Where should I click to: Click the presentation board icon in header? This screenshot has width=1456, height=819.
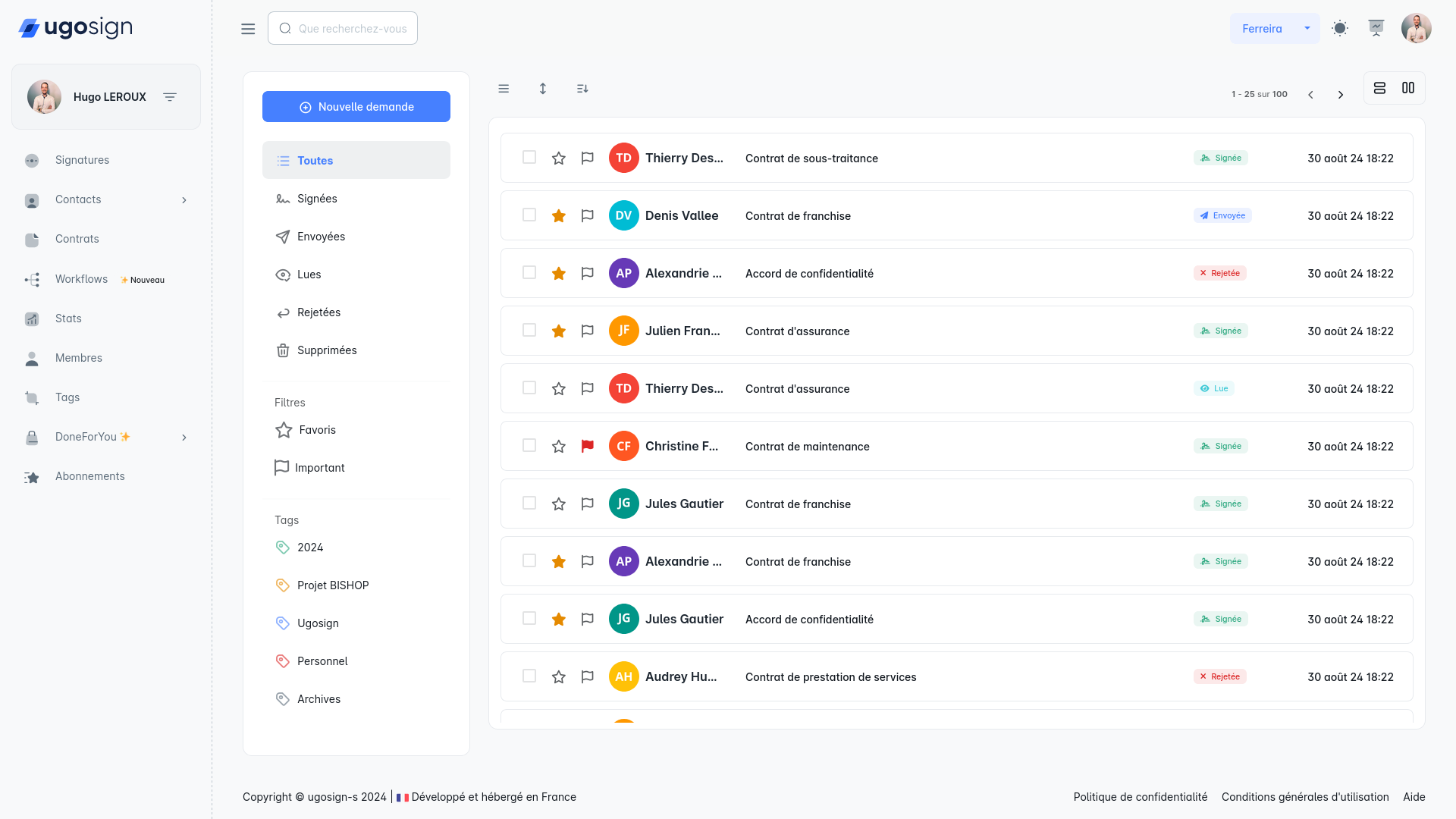coord(1376,29)
